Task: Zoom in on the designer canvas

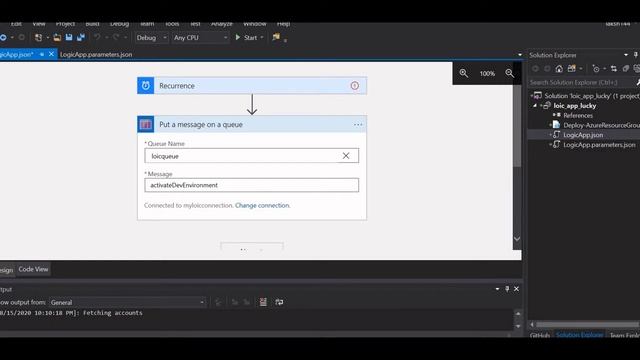Action: [464, 73]
